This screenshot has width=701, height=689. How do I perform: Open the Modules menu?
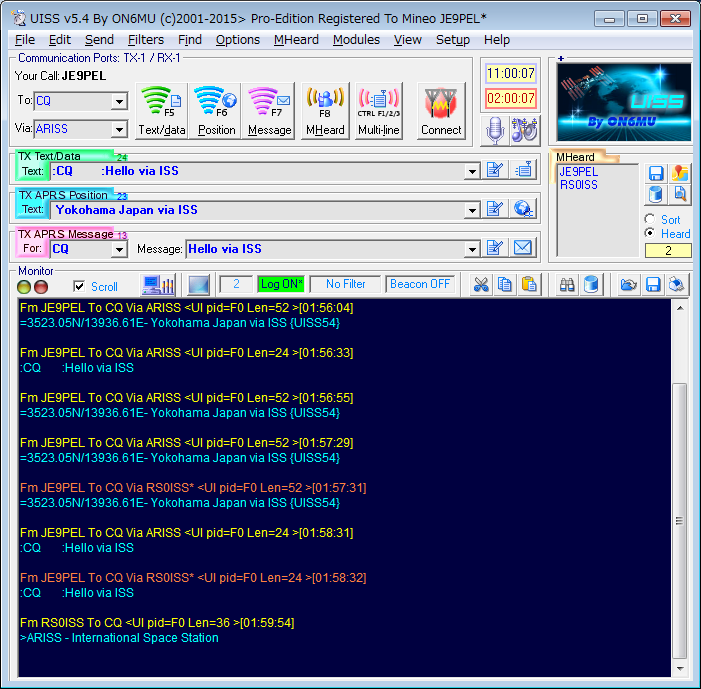click(356, 40)
